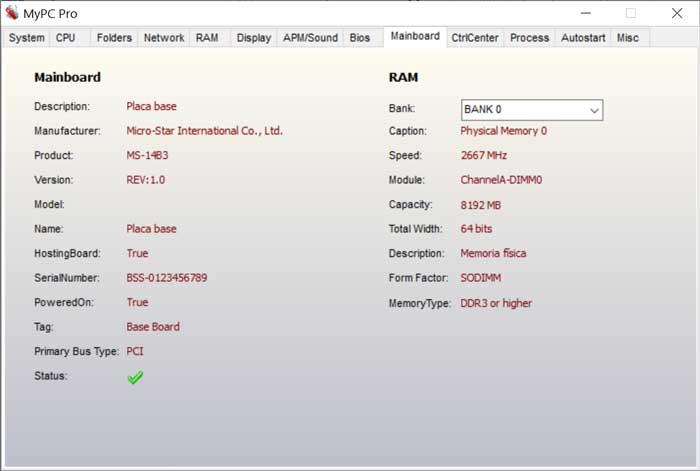Click Total Width value 64 bits
The width and height of the screenshot is (700, 471).
pyautogui.click(x=476, y=229)
